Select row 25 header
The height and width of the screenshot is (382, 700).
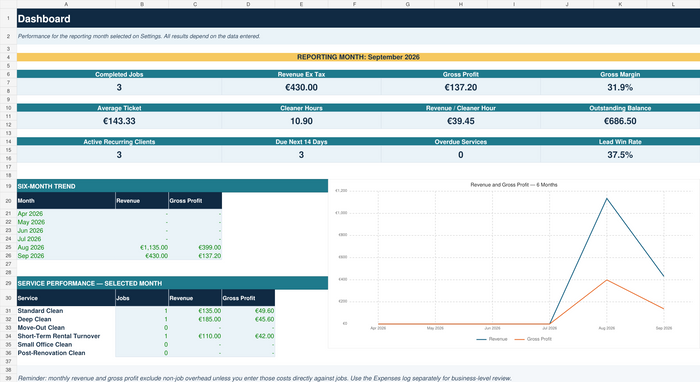[8, 247]
